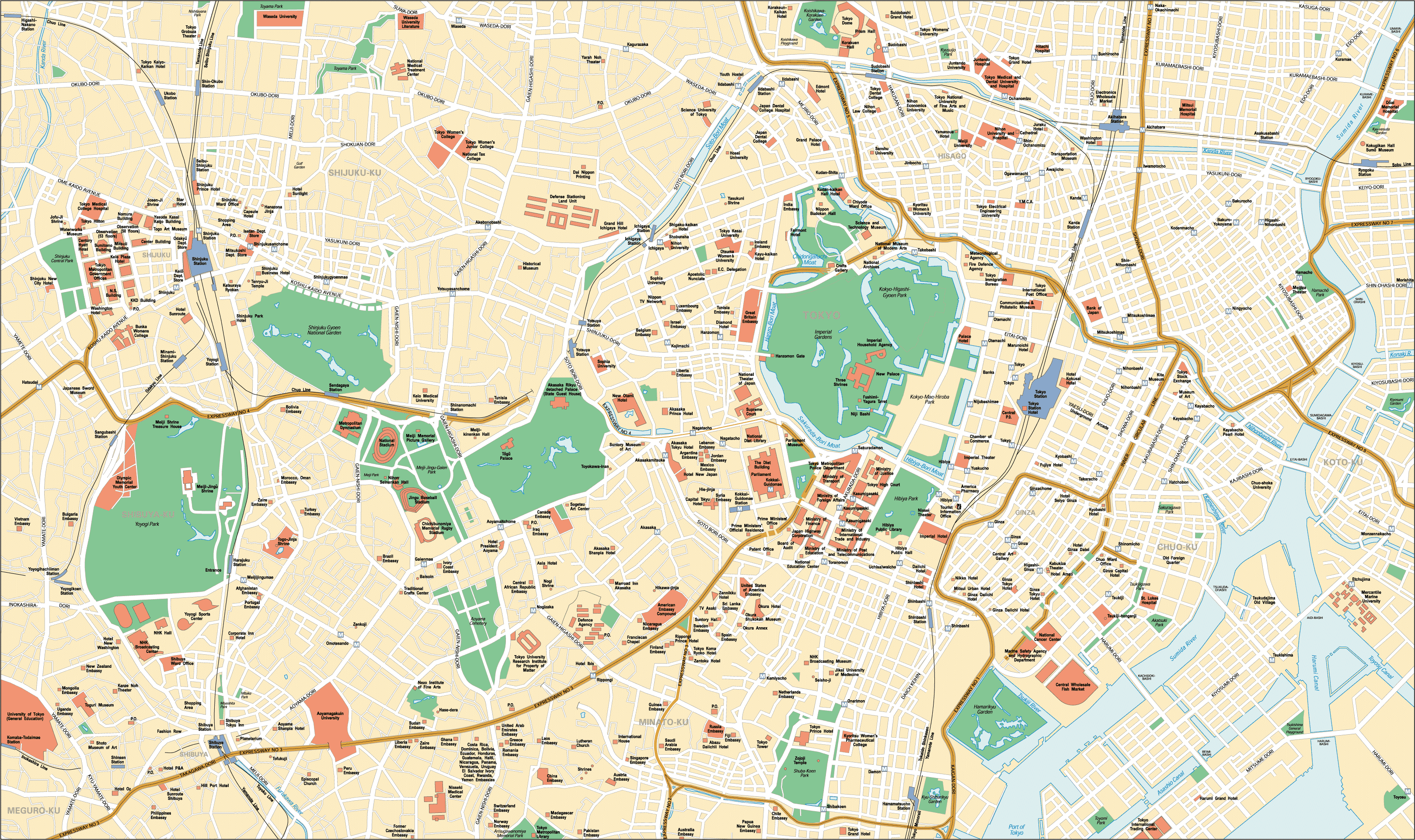
Task: Click the GINZA district label
Action: [1025, 512]
